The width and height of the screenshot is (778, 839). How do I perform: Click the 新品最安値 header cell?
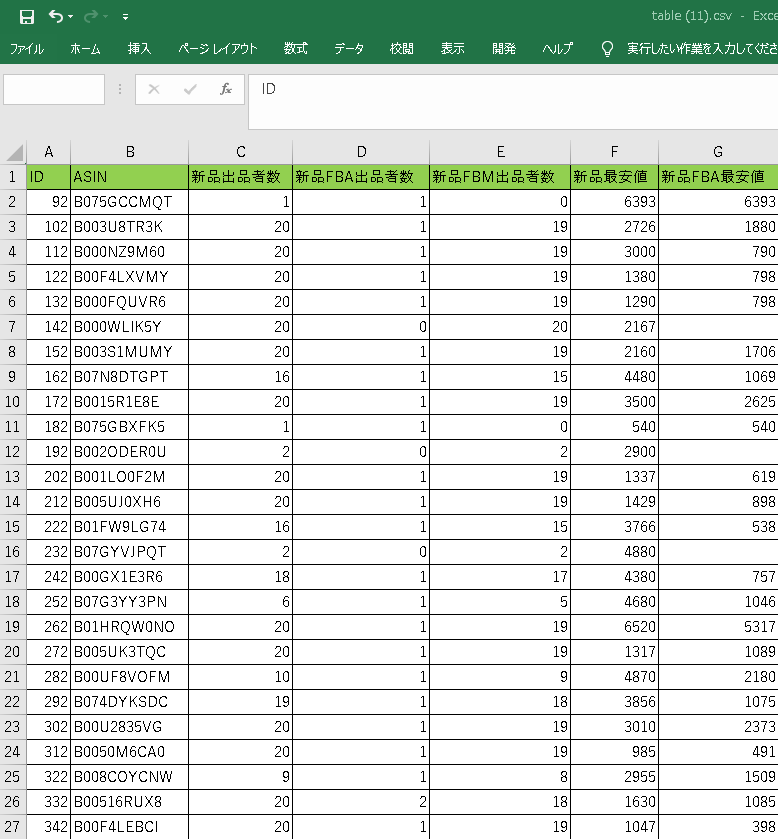(614, 177)
